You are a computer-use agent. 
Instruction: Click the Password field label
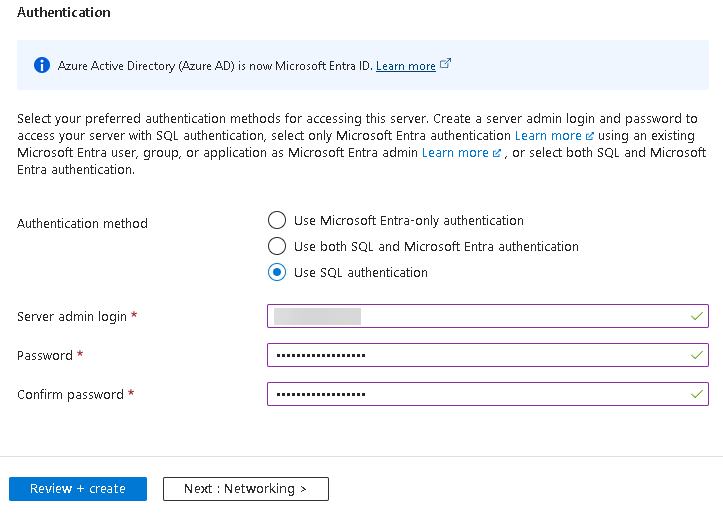(45, 355)
